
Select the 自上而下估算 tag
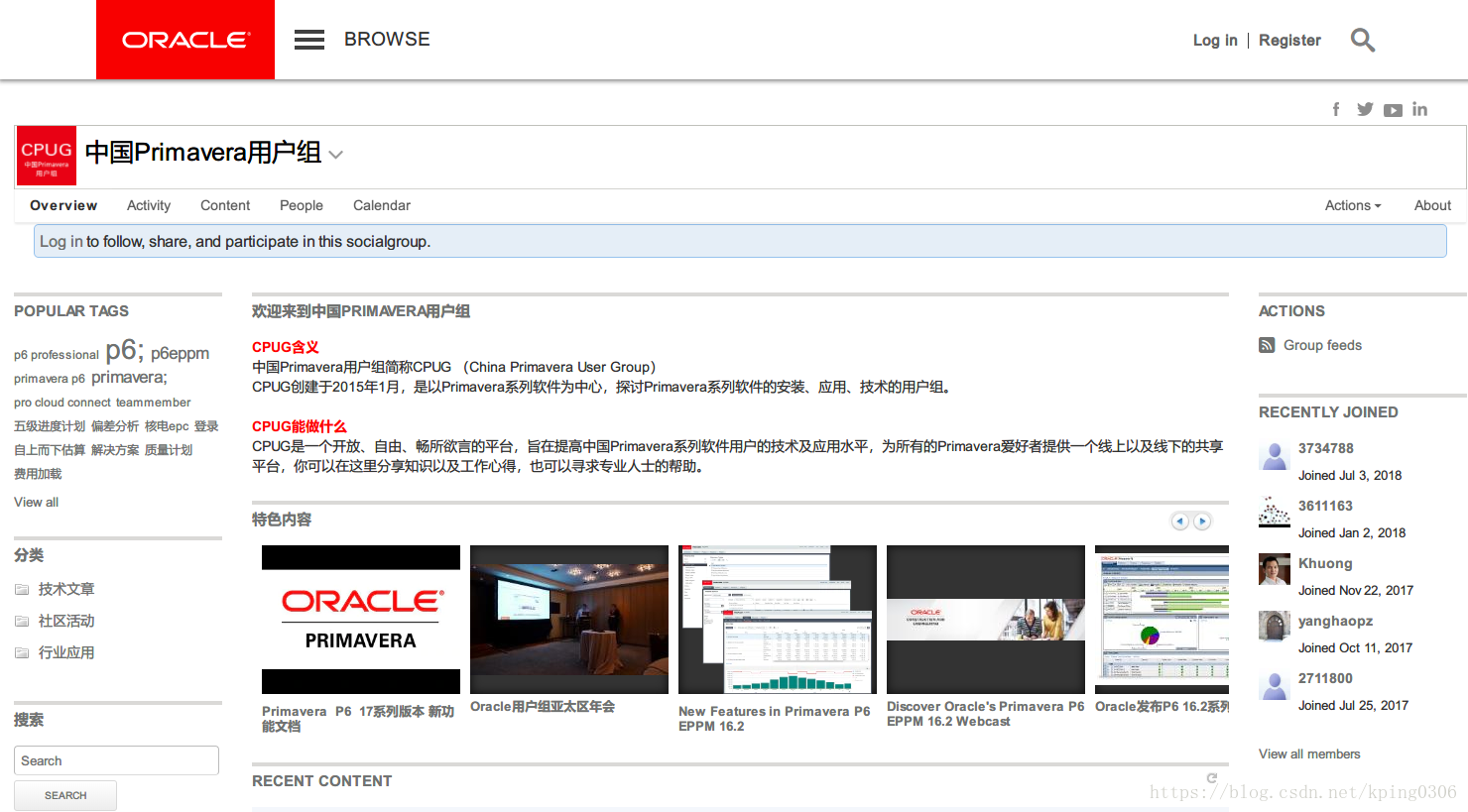[x=50, y=450]
